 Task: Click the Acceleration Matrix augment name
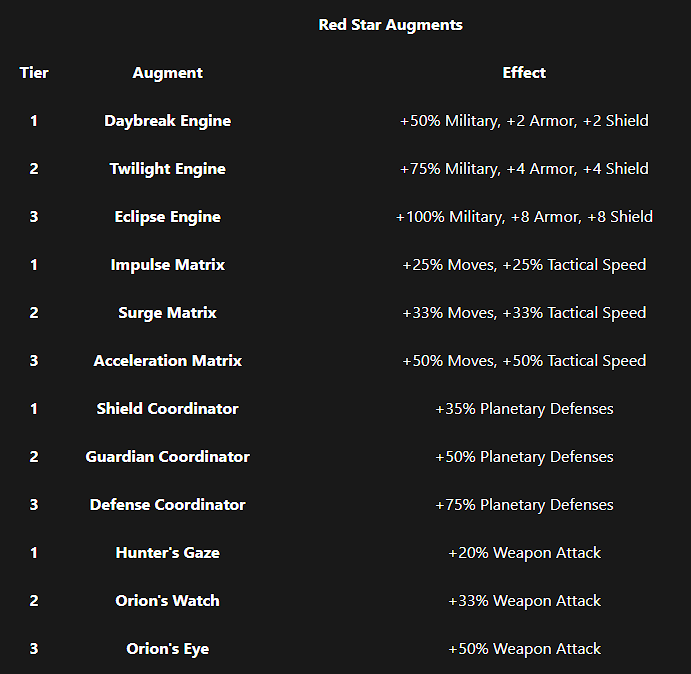167,360
